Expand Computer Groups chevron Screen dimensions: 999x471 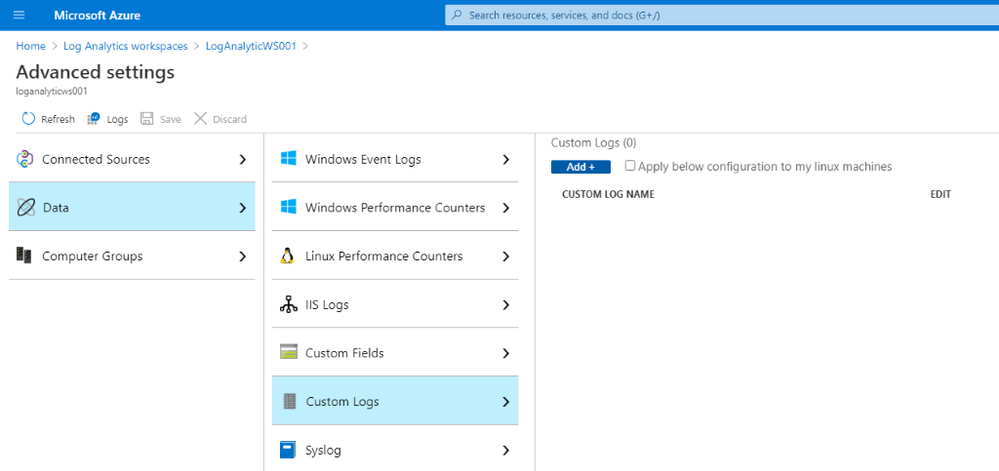click(x=243, y=256)
